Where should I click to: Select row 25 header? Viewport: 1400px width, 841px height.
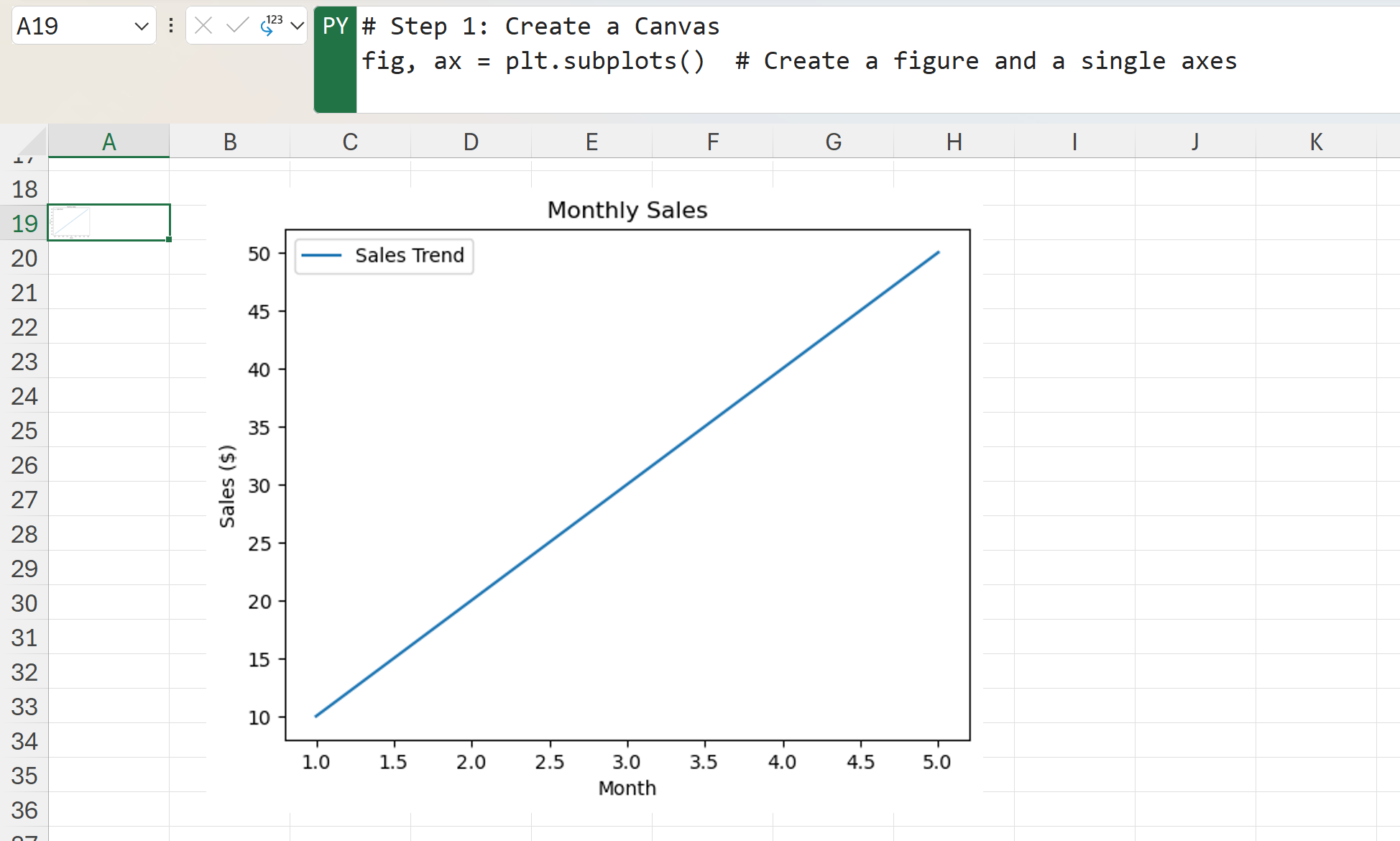pyautogui.click(x=24, y=431)
